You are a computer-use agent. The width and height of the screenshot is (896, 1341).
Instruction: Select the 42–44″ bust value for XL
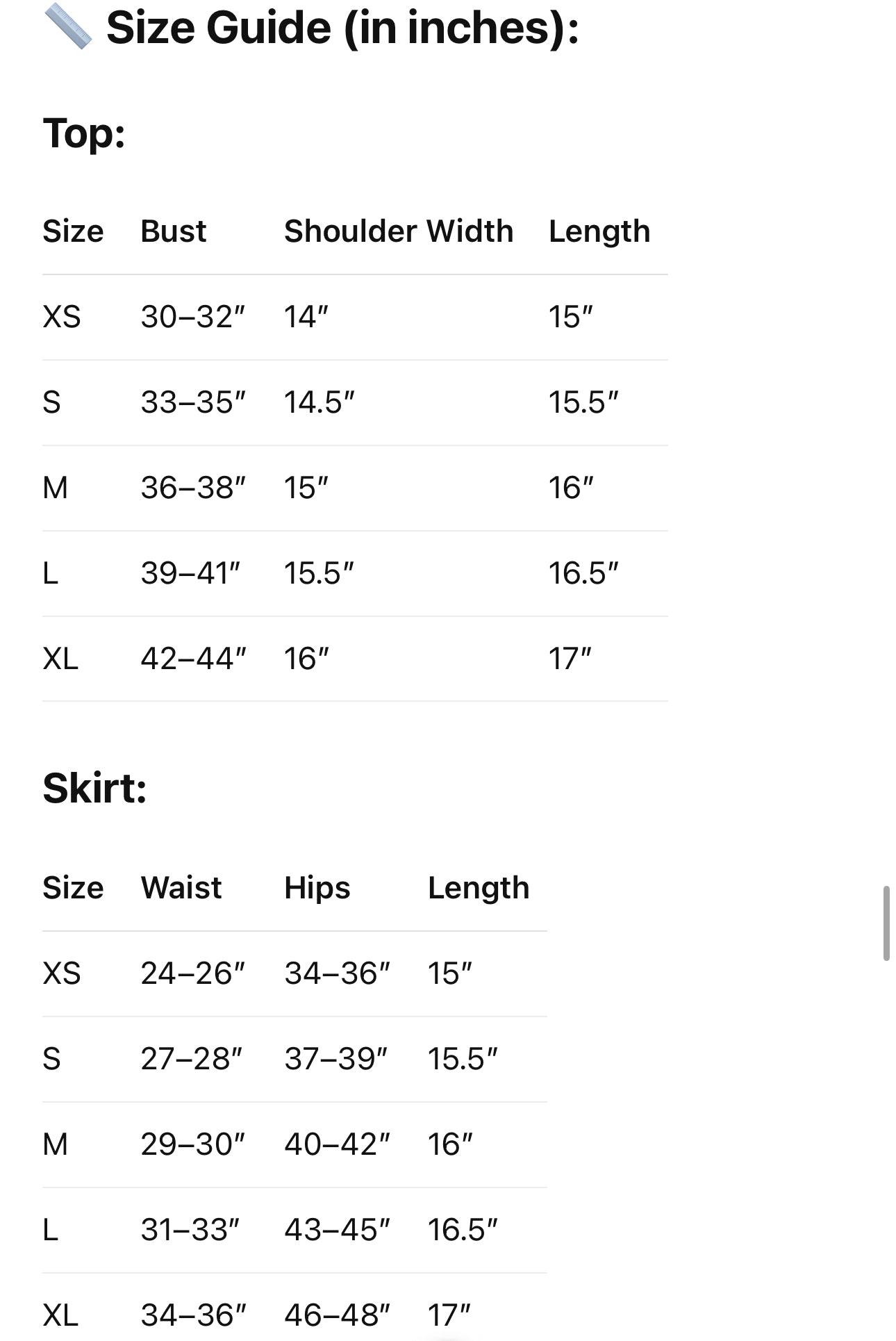(x=194, y=659)
